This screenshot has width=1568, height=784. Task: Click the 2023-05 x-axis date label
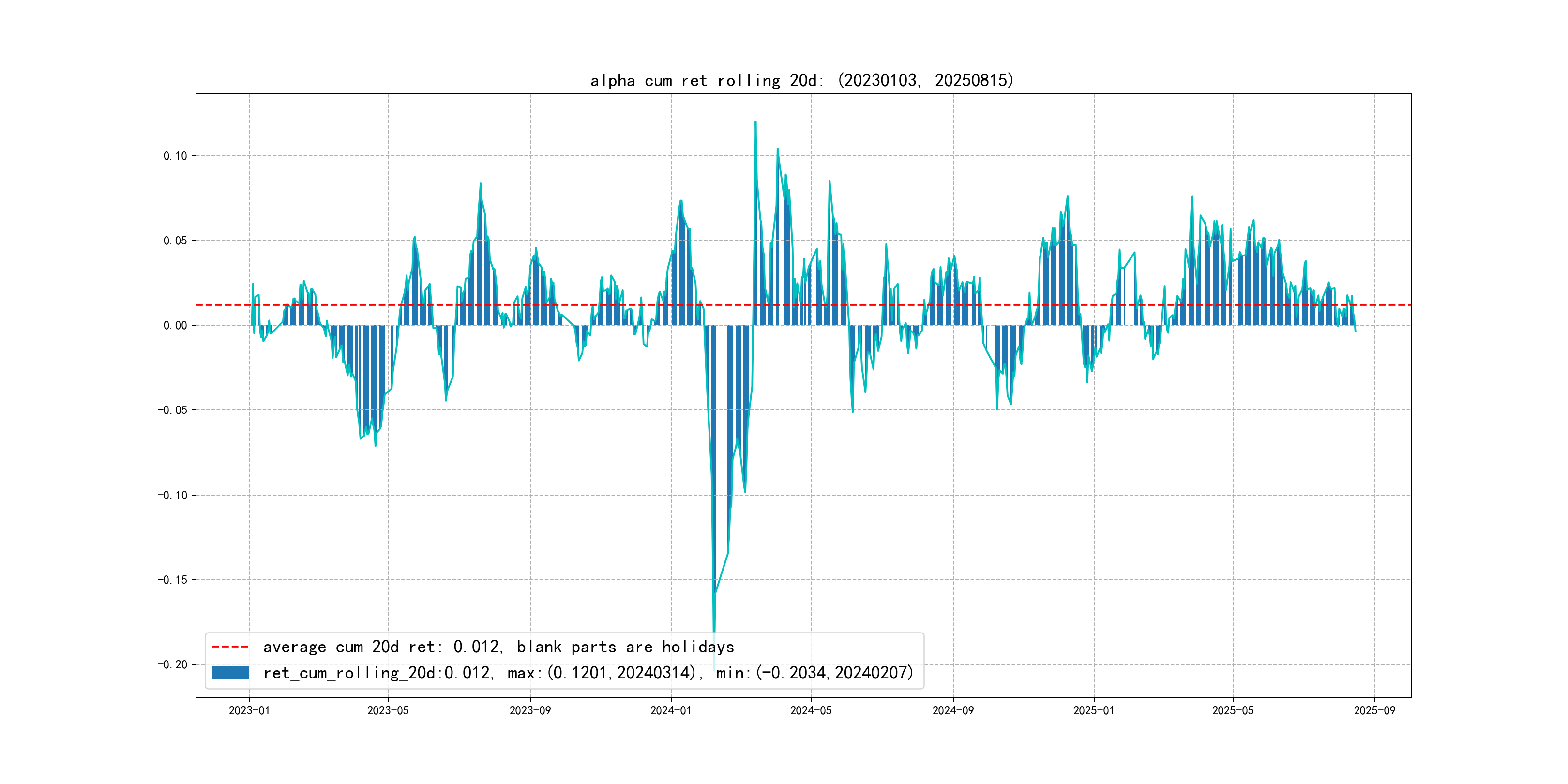tap(388, 710)
